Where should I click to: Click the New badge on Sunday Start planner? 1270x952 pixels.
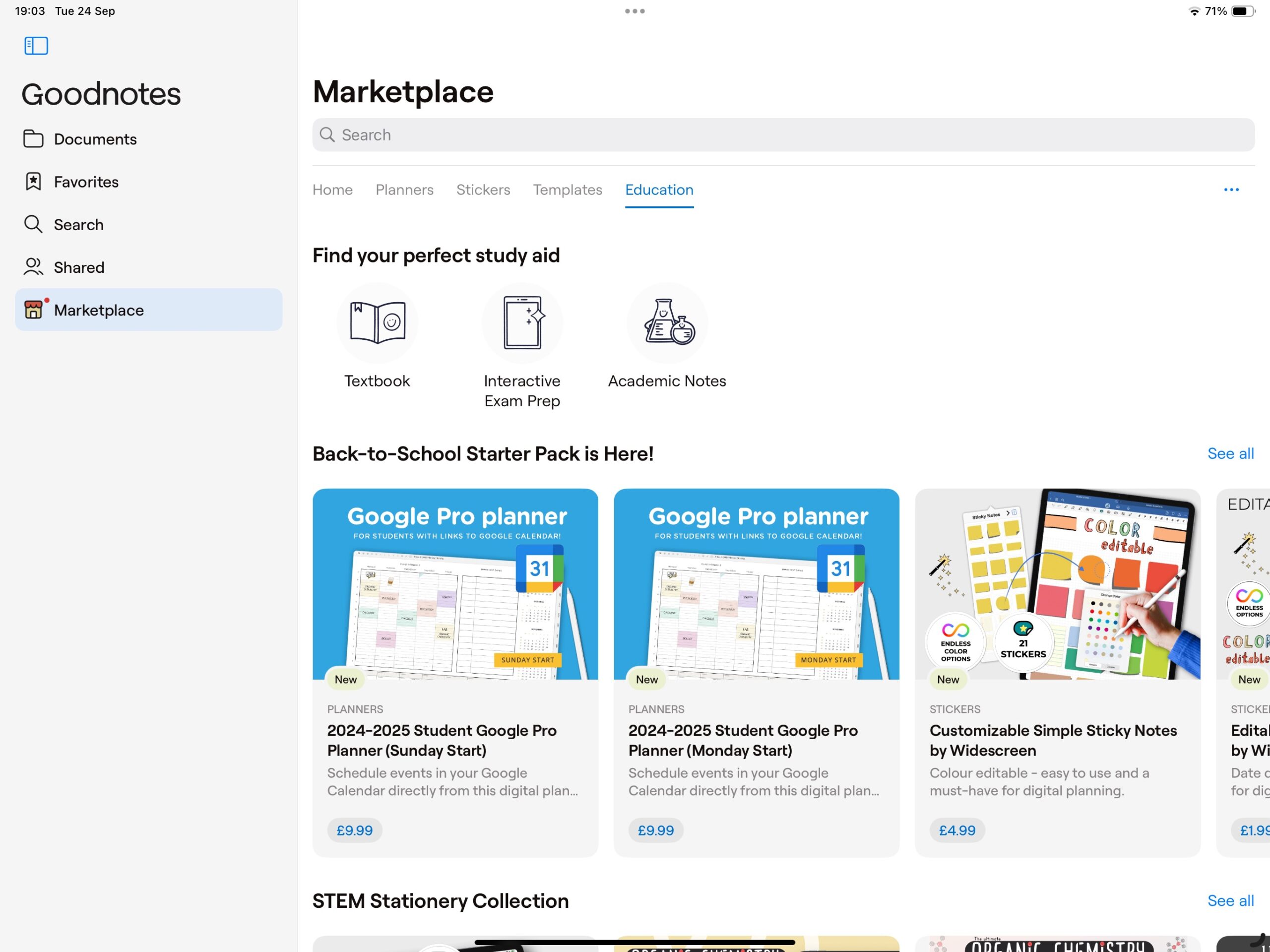tap(346, 679)
